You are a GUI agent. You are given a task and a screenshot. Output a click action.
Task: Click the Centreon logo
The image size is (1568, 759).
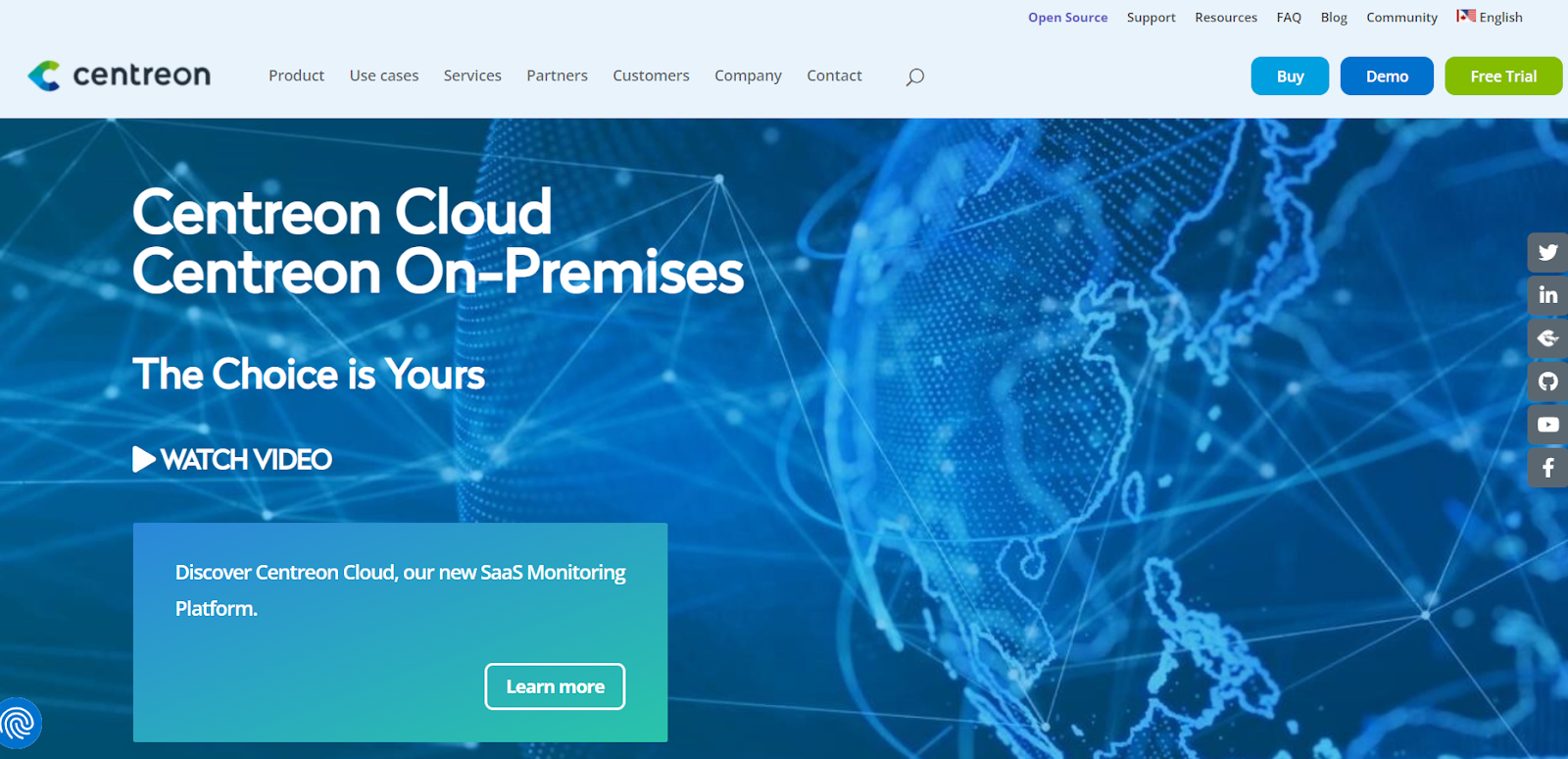[x=119, y=76]
